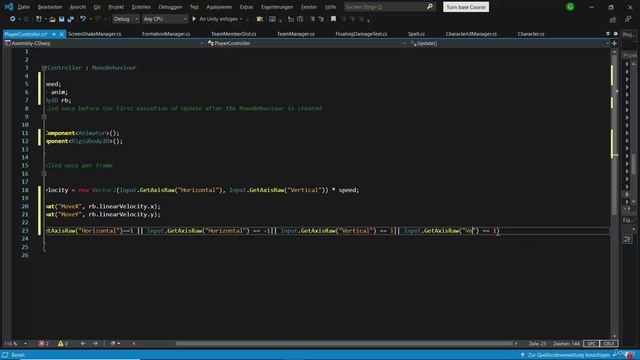
Task: Click line number 23 in the gutter
Action: [25, 231]
